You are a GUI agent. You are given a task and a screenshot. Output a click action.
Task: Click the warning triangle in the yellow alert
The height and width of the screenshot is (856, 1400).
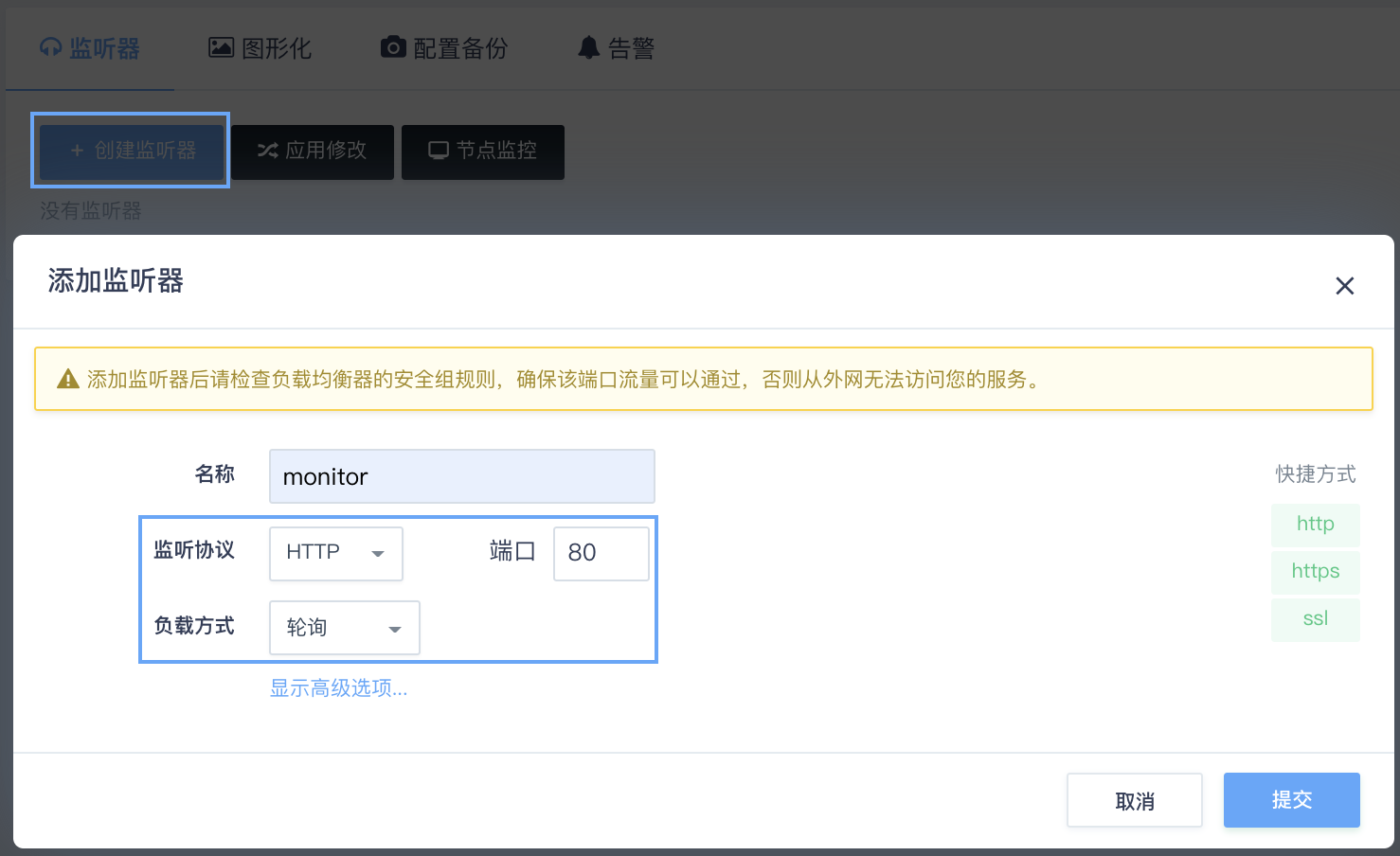68,380
